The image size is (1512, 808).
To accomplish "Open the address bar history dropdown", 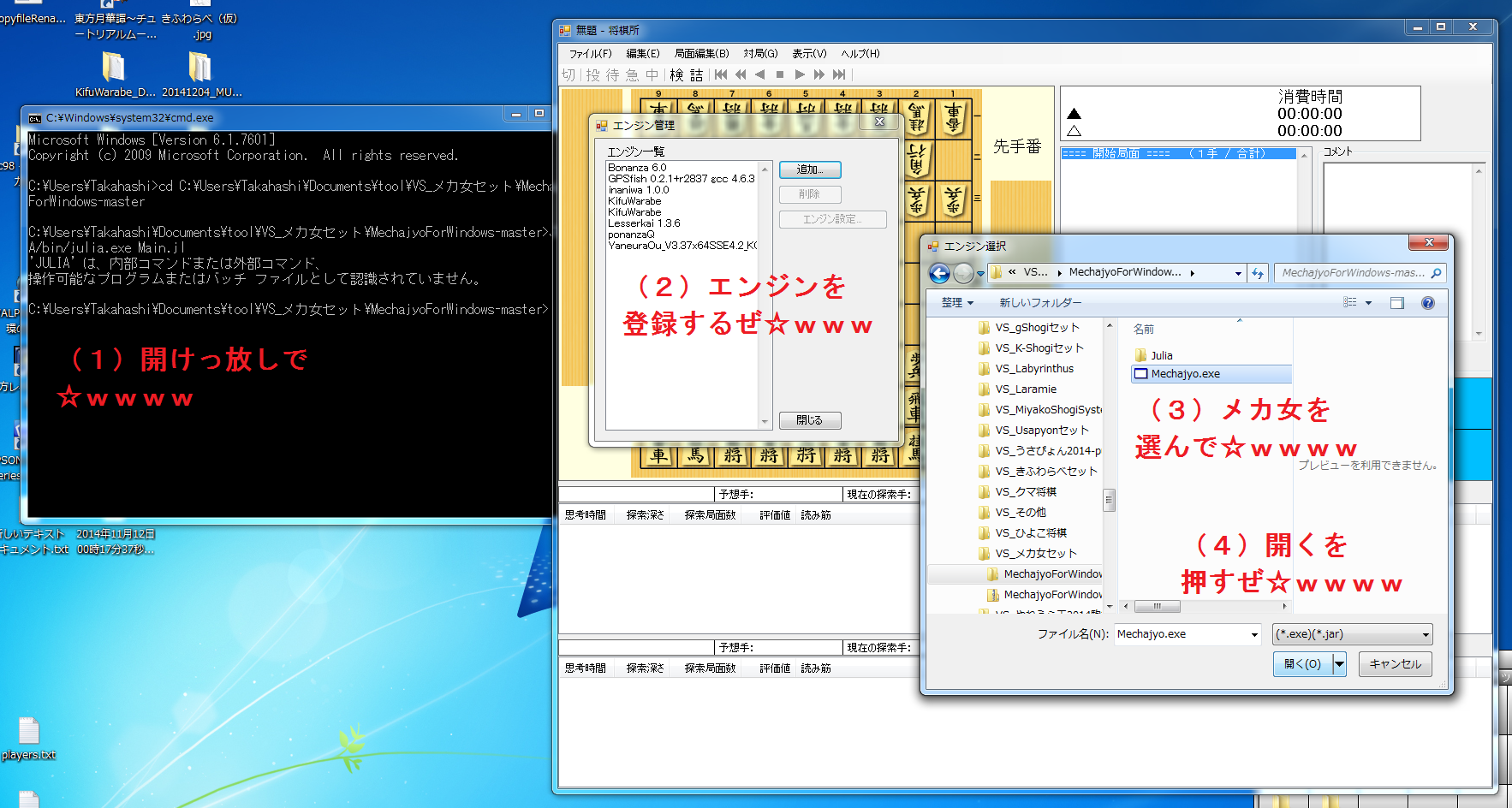I will tap(1238, 273).
